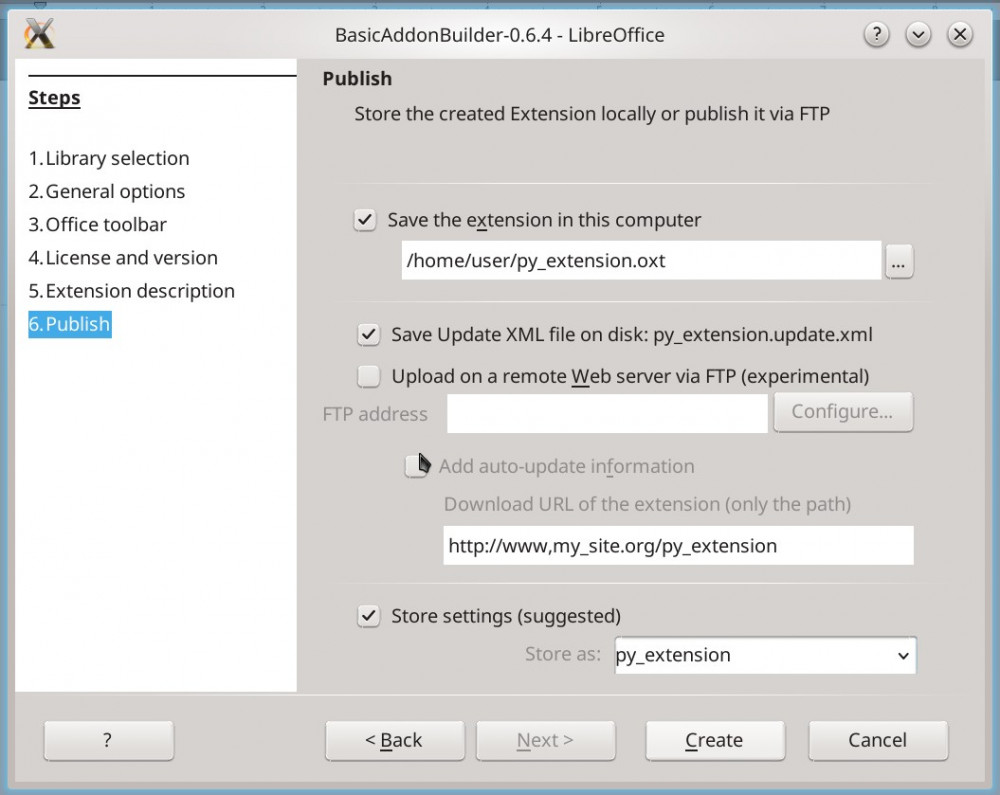Jump to step 4 License and version
Viewport: 1000px width, 795px height.
pyautogui.click(x=122, y=258)
